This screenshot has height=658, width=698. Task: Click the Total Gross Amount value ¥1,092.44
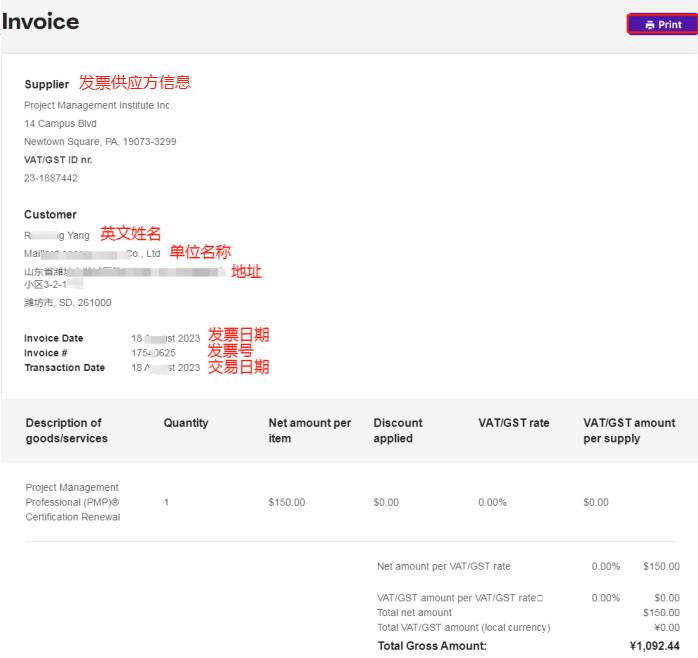tap(654, 646)
